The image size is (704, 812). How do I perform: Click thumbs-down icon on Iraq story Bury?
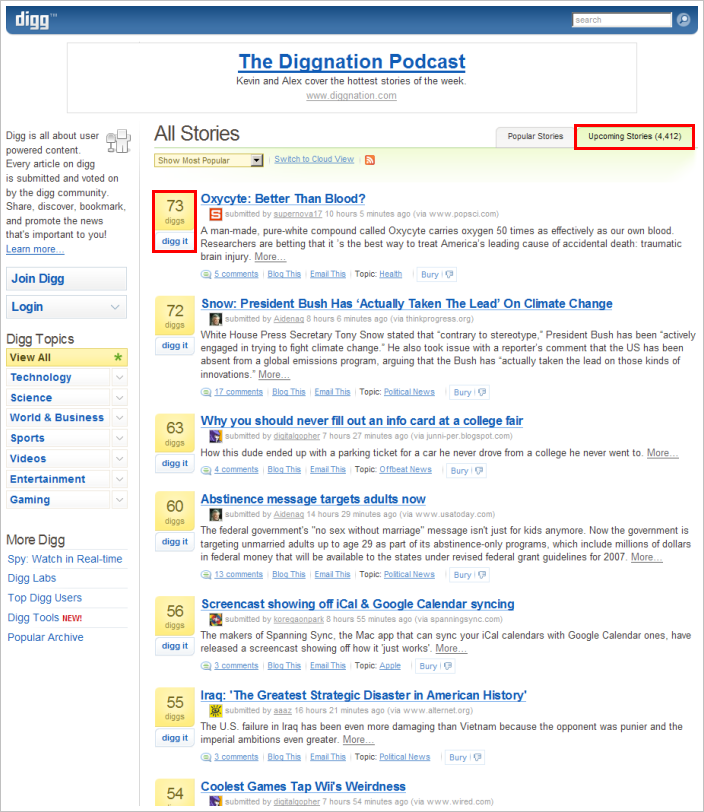point(477,757)
